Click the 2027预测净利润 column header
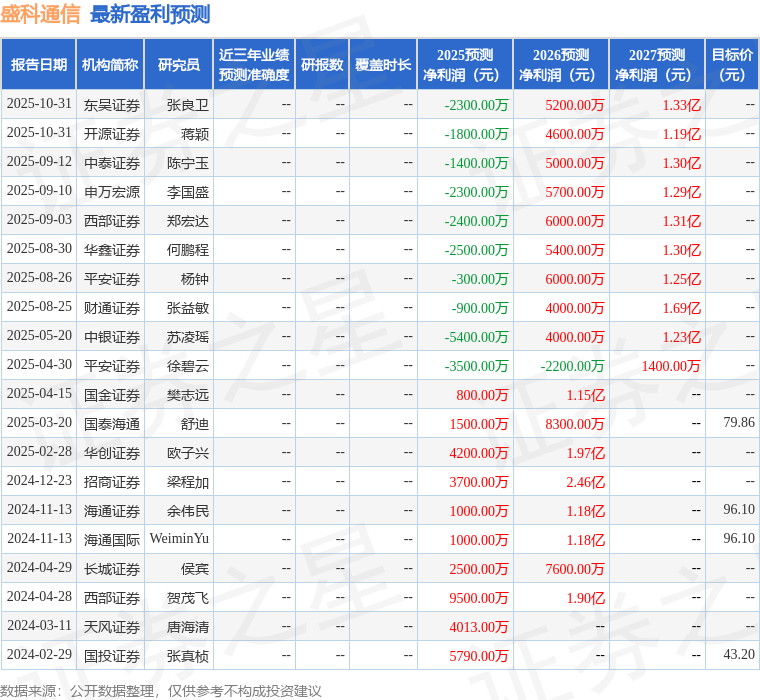The height and width of the screenshot is (700, 760). coord(657,64)
